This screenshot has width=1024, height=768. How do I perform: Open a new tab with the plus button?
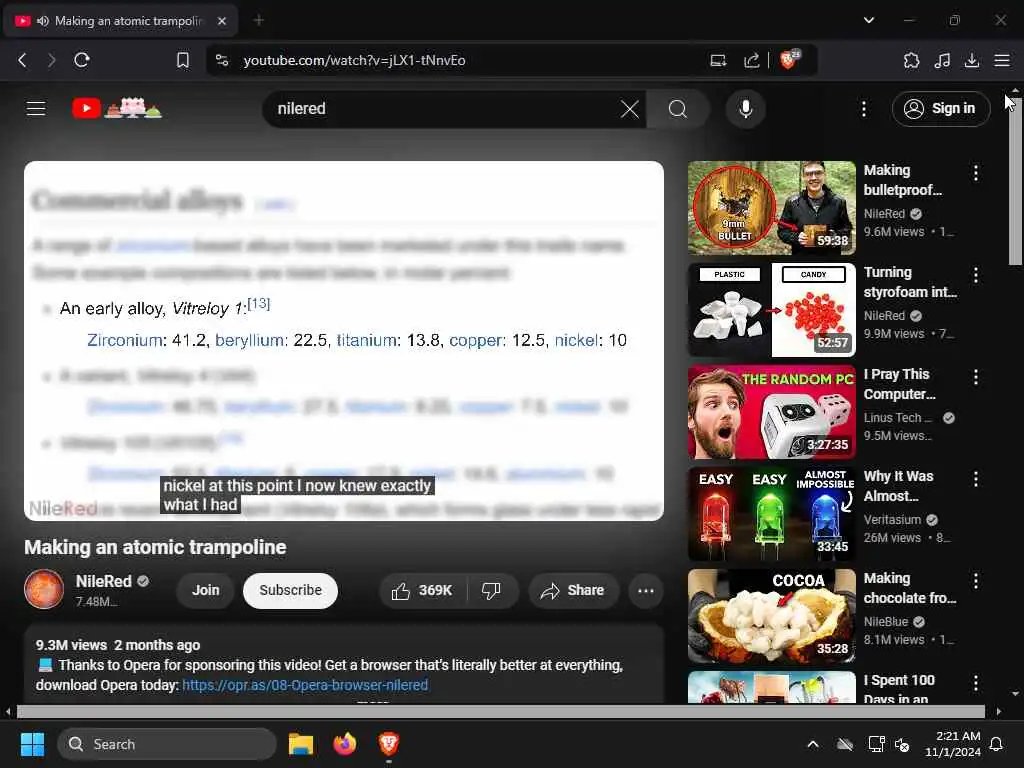[x=259, y=20]
